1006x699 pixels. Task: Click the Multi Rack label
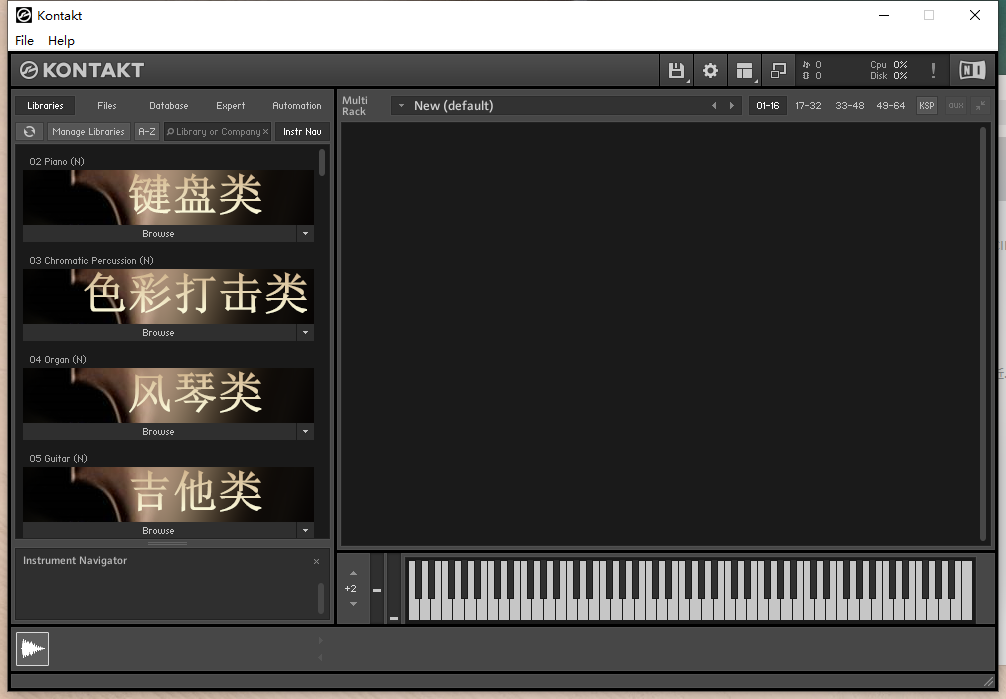[x=355, y=106]
